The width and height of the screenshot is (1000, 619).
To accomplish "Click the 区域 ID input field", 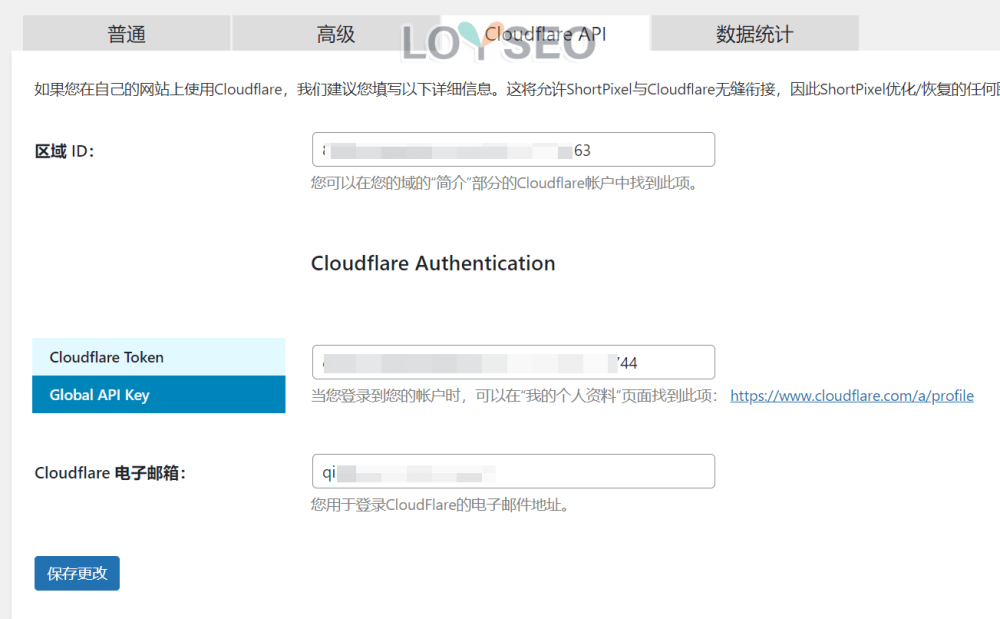I will pyautogui.click(x=513, y=150).
